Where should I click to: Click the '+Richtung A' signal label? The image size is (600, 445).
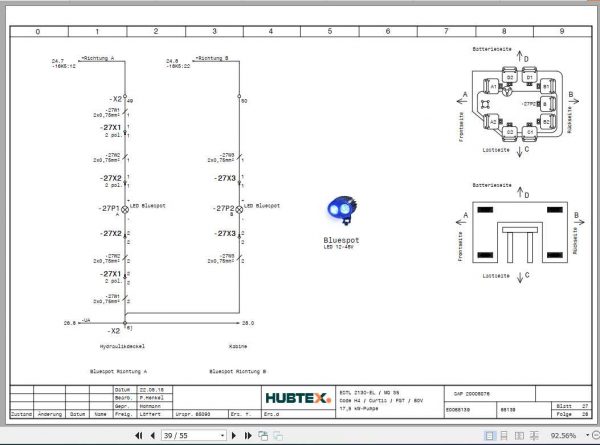coord(97,58)
